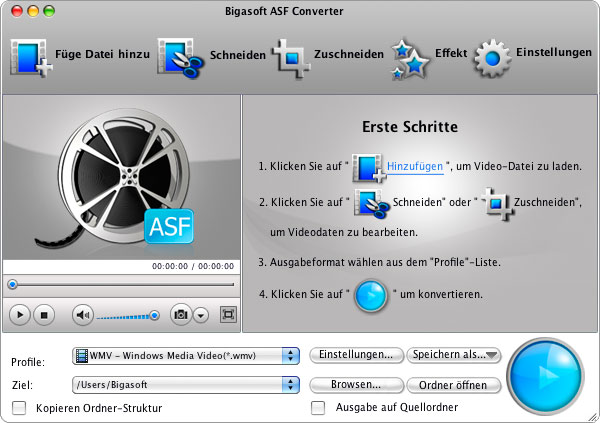Zoom the window with the green button

(49, 11)
